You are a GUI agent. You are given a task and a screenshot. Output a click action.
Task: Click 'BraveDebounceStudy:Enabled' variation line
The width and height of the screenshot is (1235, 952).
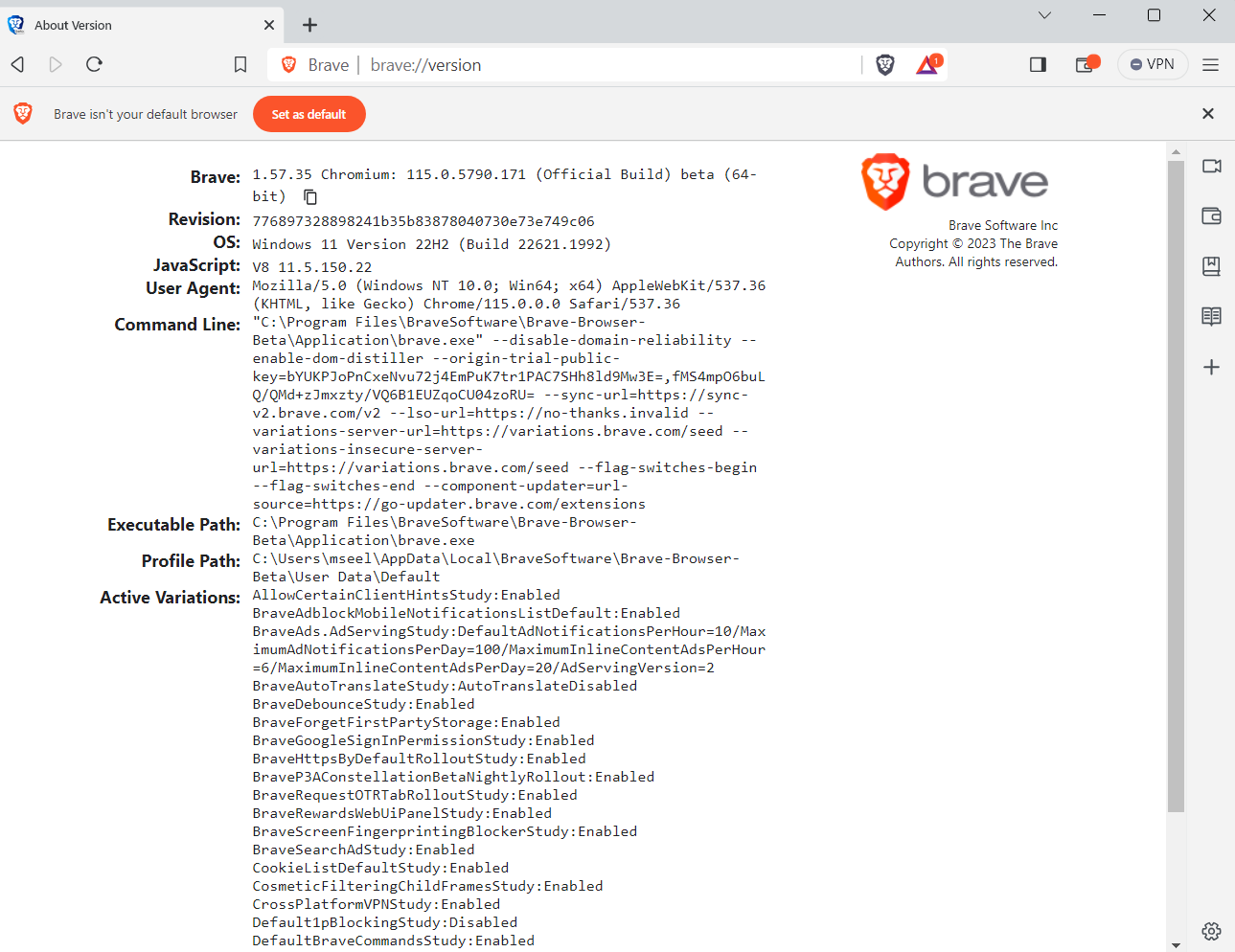pos(363,704)
